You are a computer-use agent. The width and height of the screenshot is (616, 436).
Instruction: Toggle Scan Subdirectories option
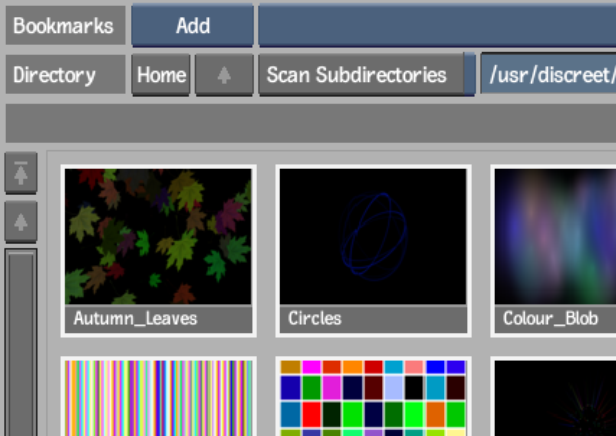367,75
